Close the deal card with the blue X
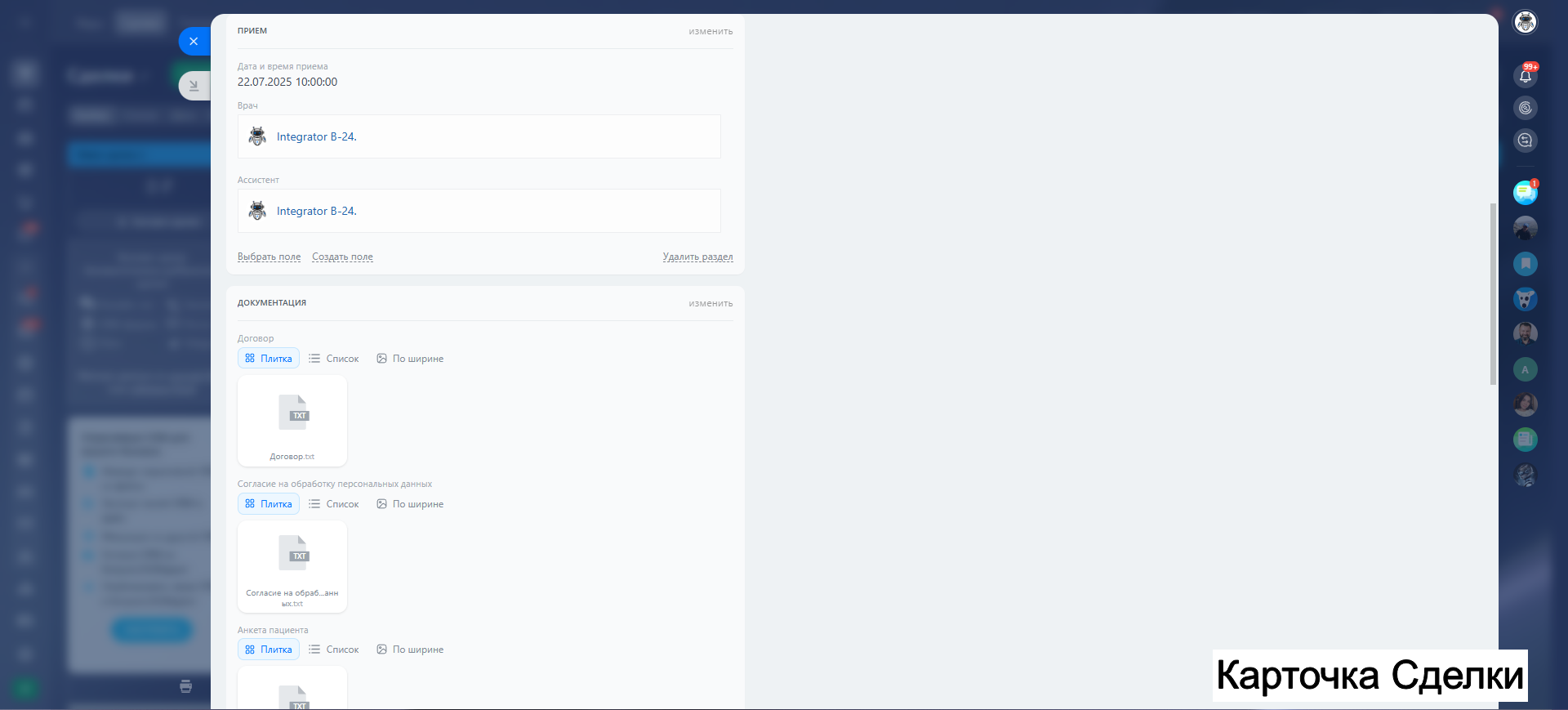 [x=194, y=41]
